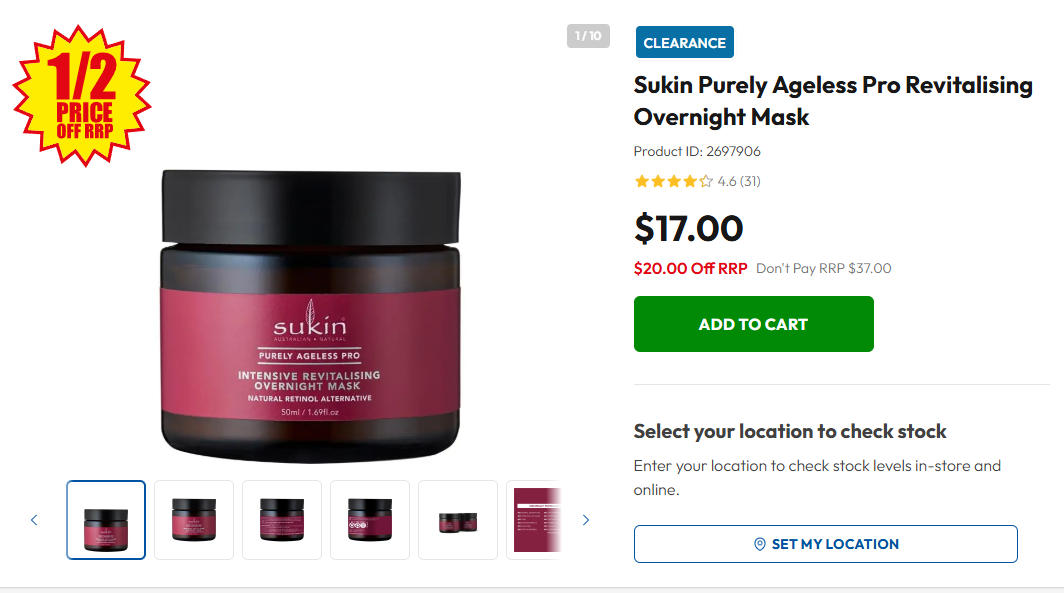Click the main Sukin jar image

pos(311,316)
